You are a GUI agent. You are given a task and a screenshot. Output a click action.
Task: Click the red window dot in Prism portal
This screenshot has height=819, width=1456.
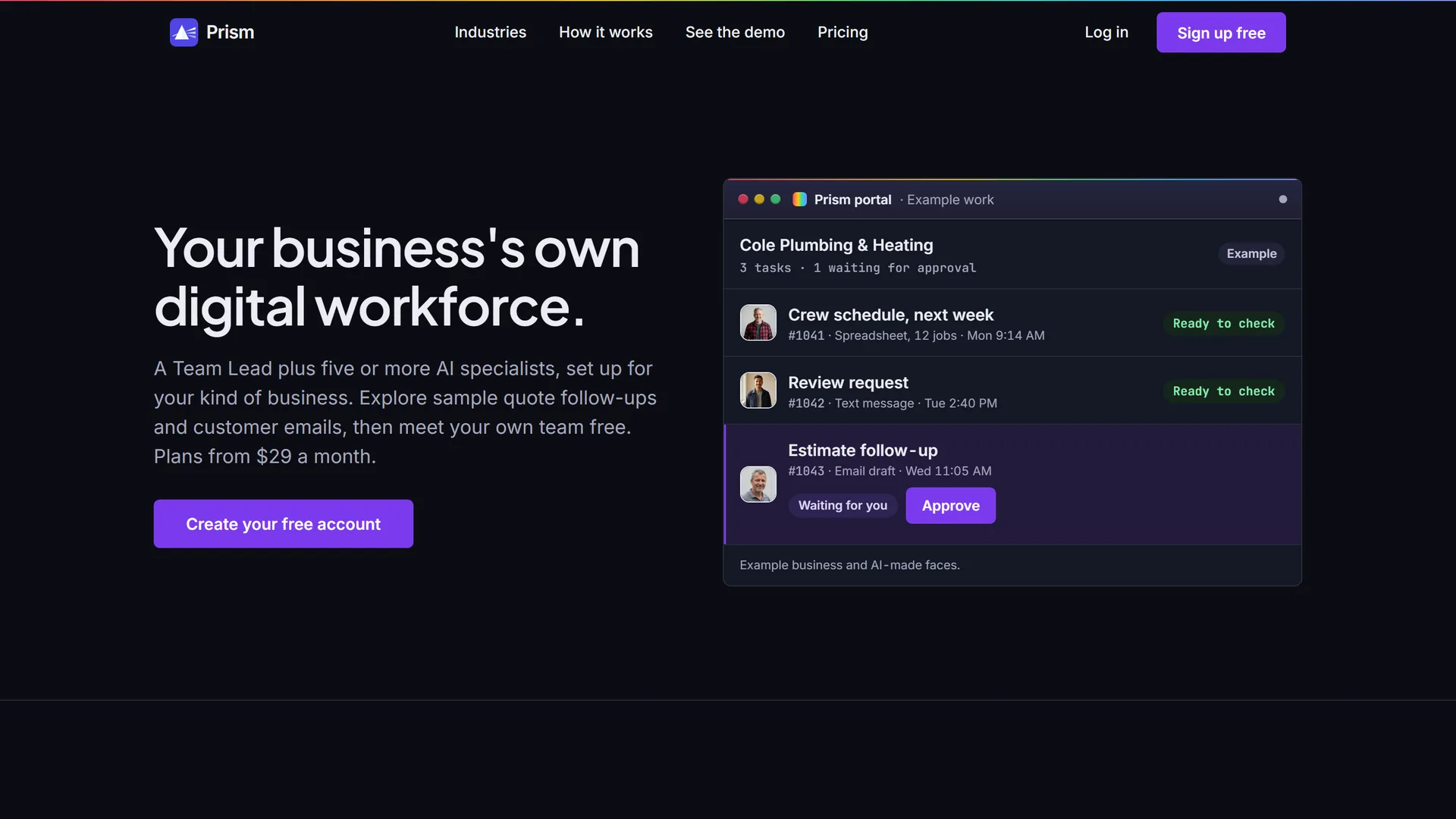743,199
